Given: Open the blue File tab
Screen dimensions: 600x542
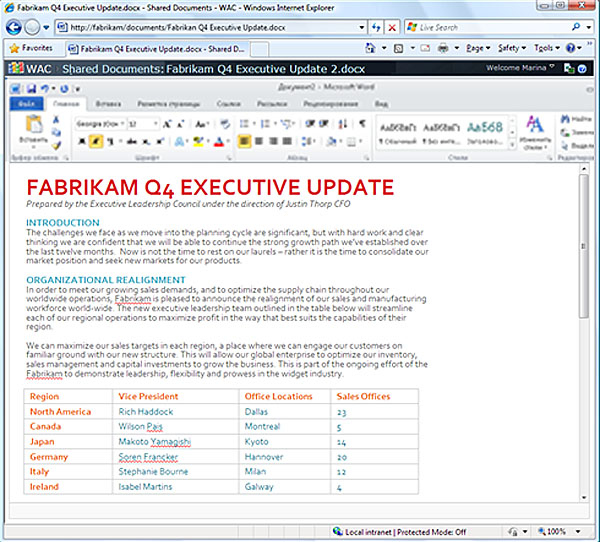Looking at the screenshot, I should [26, 104].
